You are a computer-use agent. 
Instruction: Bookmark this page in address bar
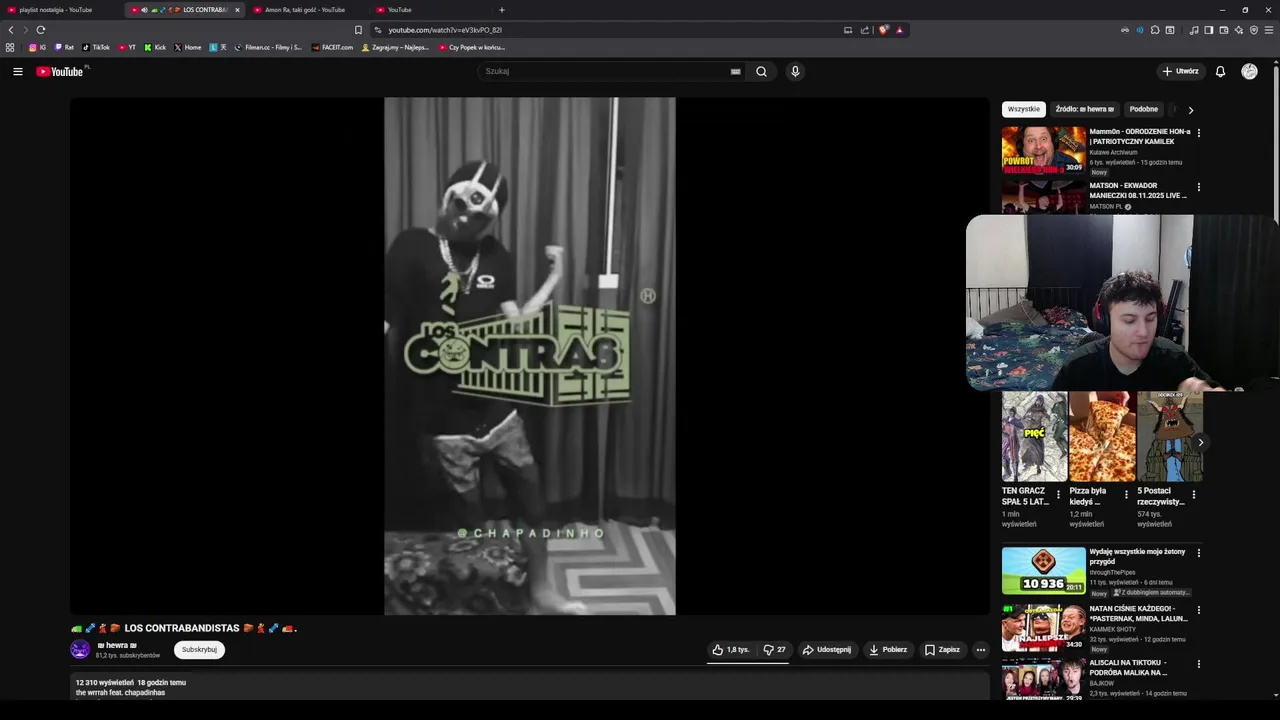tap(358, 30)
